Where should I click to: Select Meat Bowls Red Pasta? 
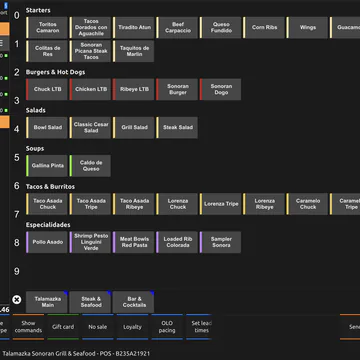[134, 242]
